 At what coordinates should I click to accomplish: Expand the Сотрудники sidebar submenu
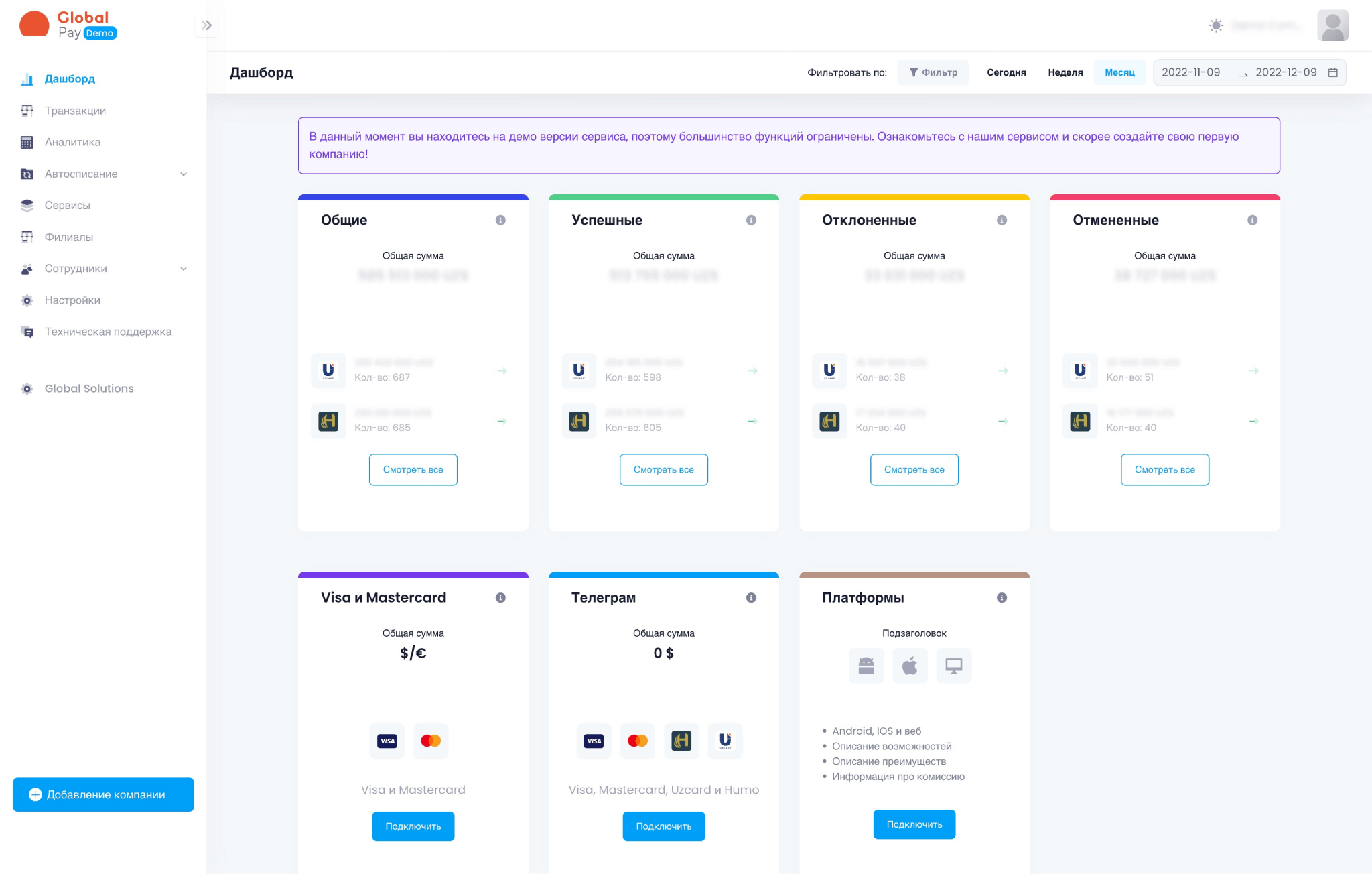click(184, 269)
